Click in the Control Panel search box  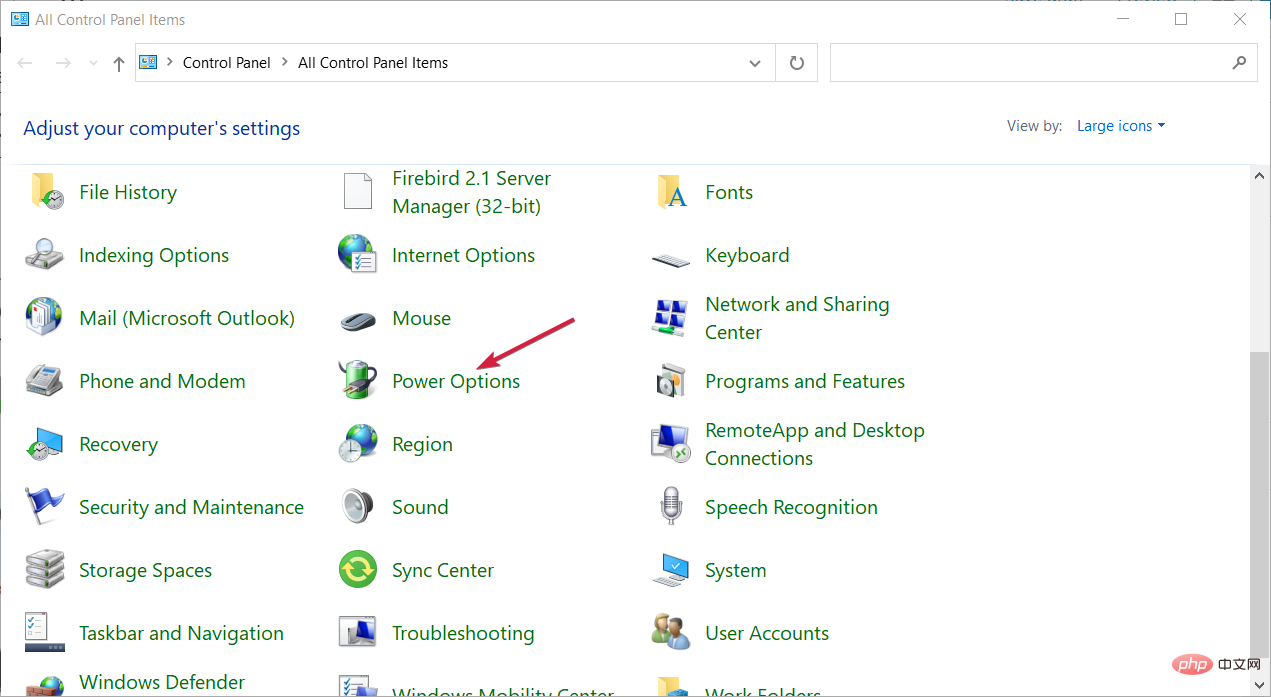[x=1030, y=63]
